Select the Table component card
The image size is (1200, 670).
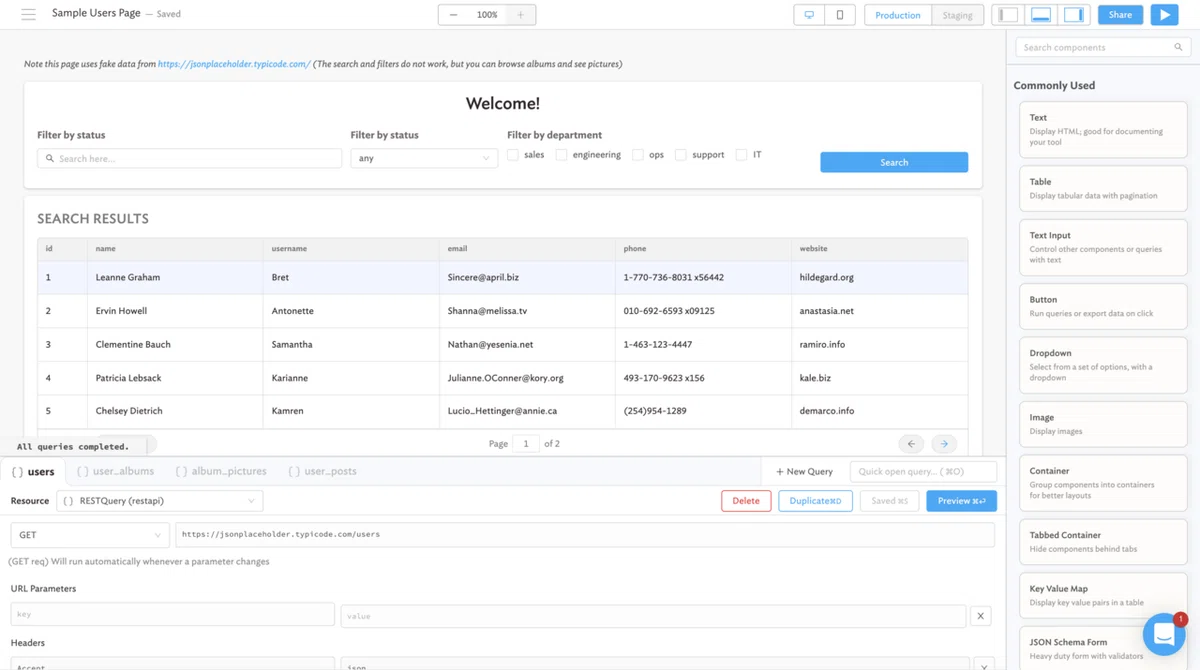click(1103, 188)
